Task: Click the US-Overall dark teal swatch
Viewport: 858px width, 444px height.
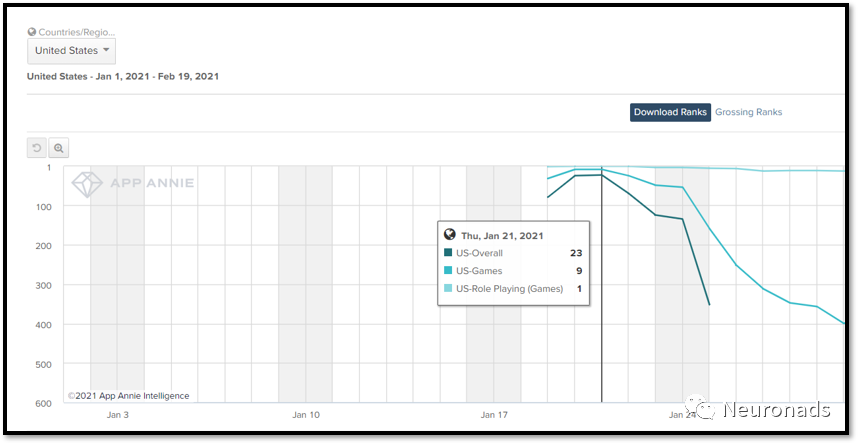Action: coord(449,253)
